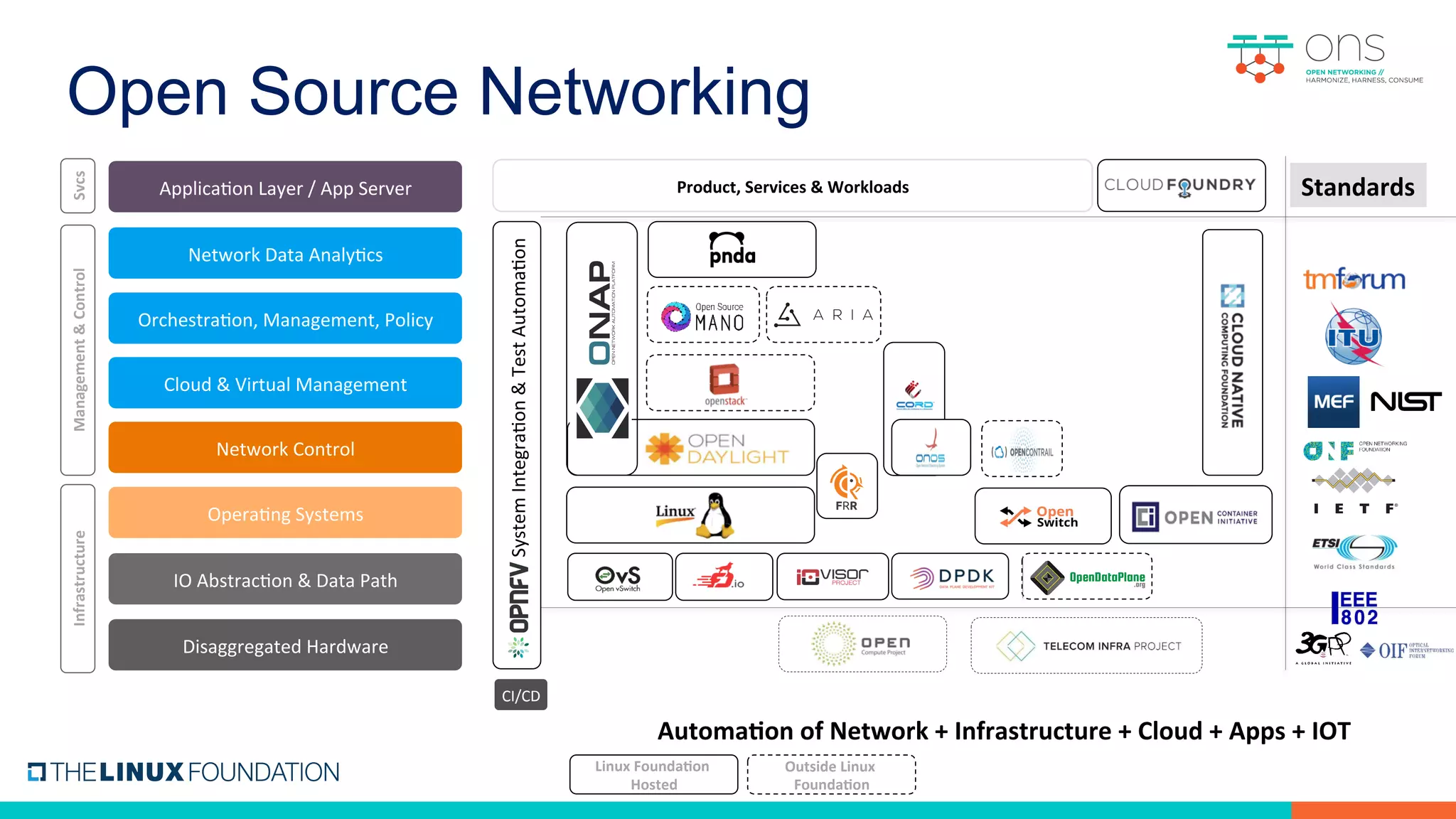The width and height of the screenshot is (1456, 819).
Task: Click the Cloud Foundry logo
Action: point(1180,186)
